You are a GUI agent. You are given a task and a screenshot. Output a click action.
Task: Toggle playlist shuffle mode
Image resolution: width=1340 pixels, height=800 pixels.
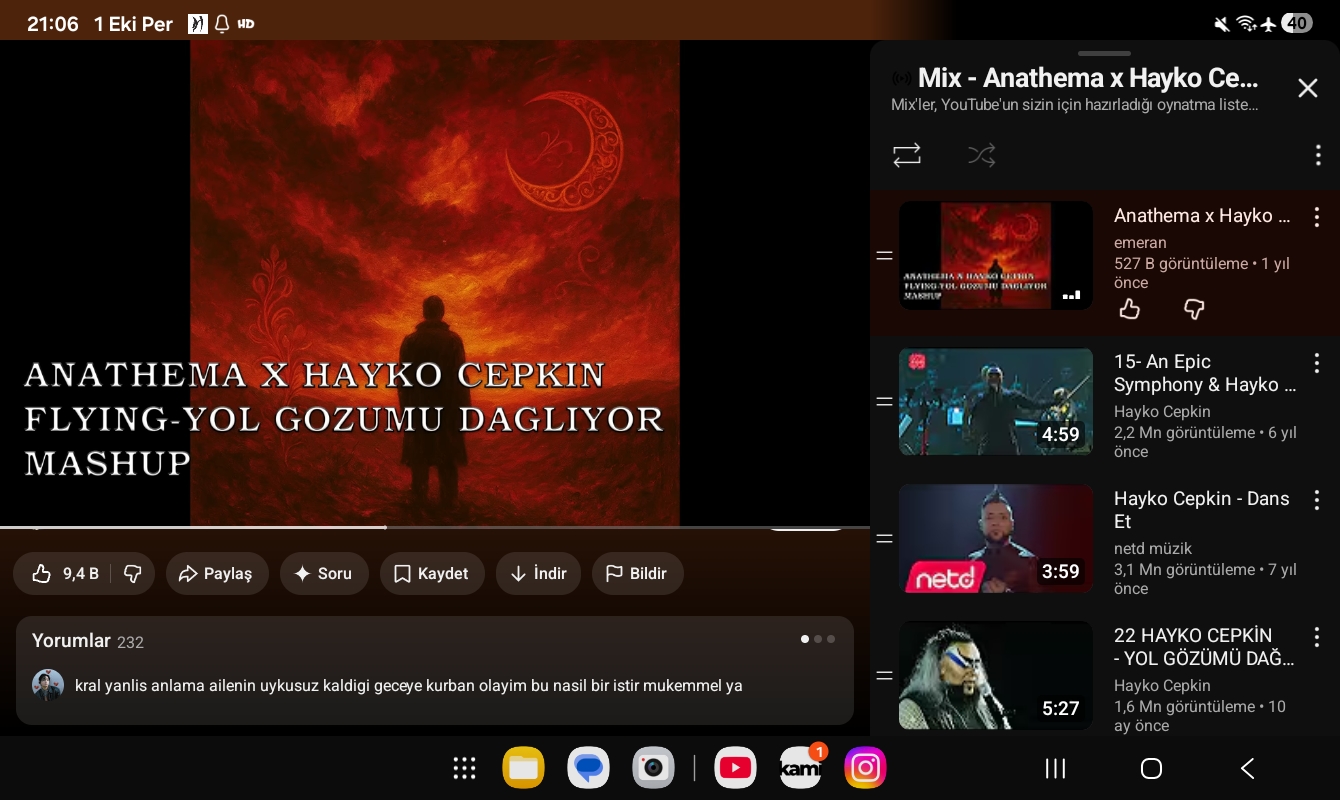(x=982, y=155)
